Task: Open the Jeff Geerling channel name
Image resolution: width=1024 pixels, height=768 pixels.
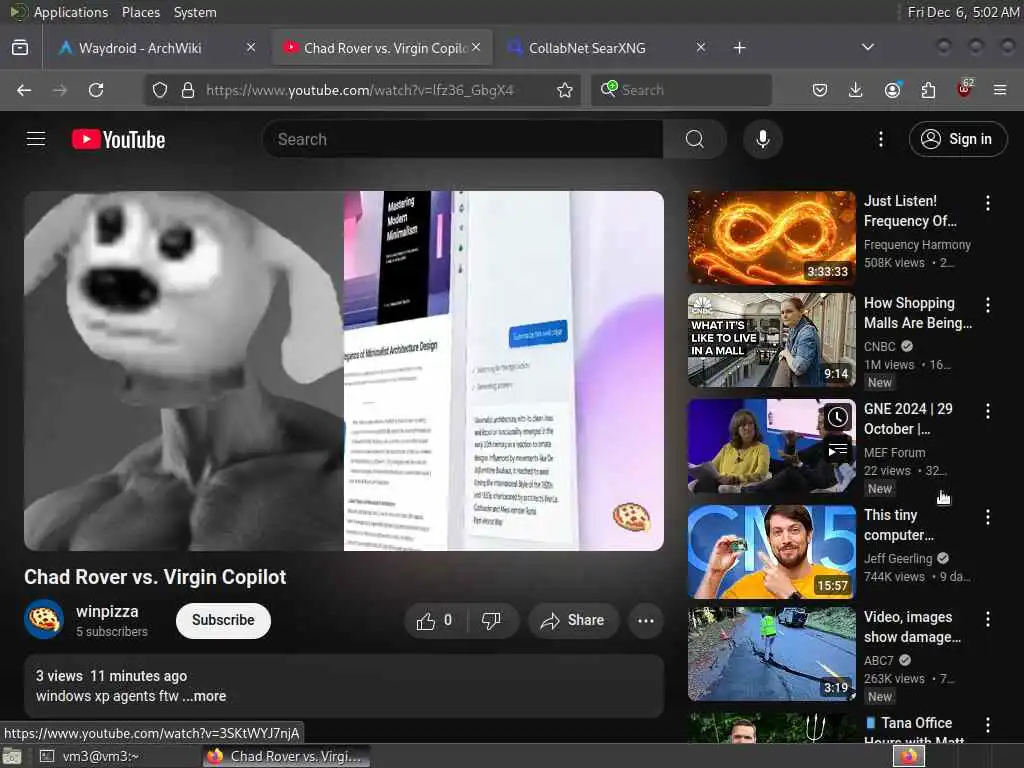Action: (898, 558)
